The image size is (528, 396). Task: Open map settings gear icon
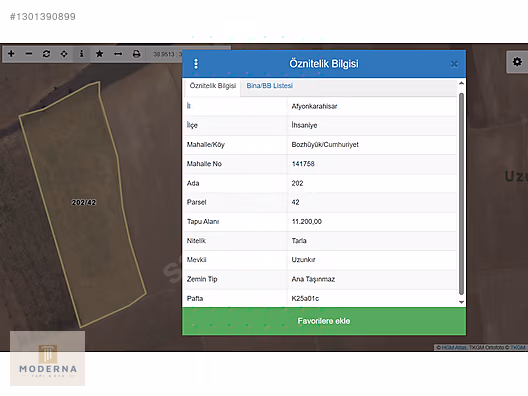[517, 62]
